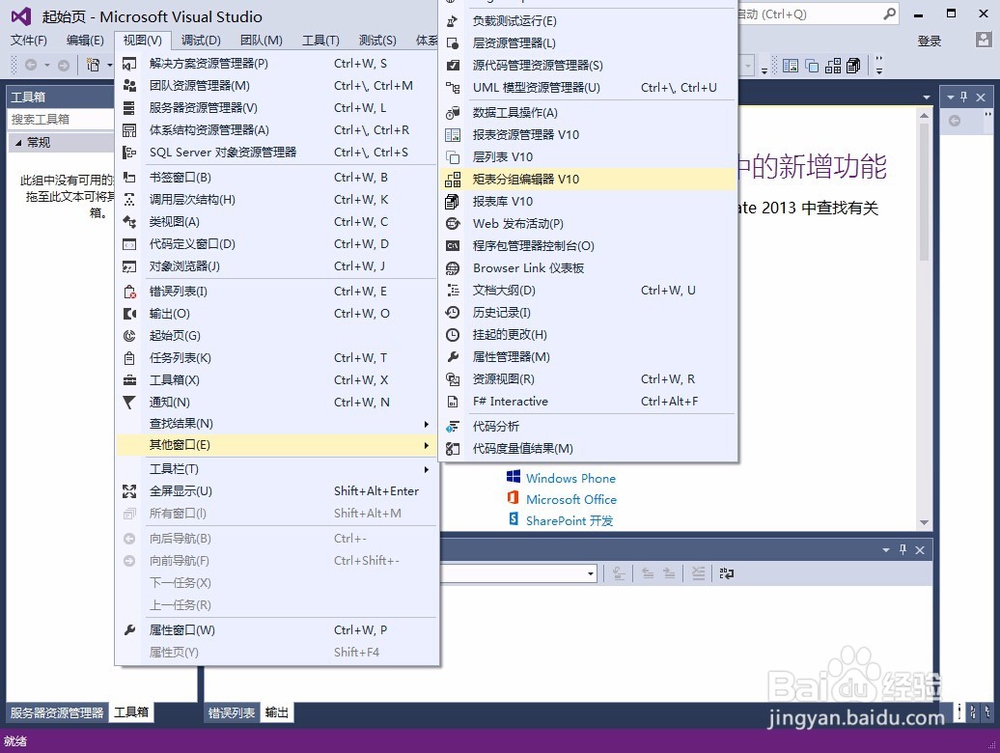Click the 代码度量值结果(M) icon

[453, 449]
